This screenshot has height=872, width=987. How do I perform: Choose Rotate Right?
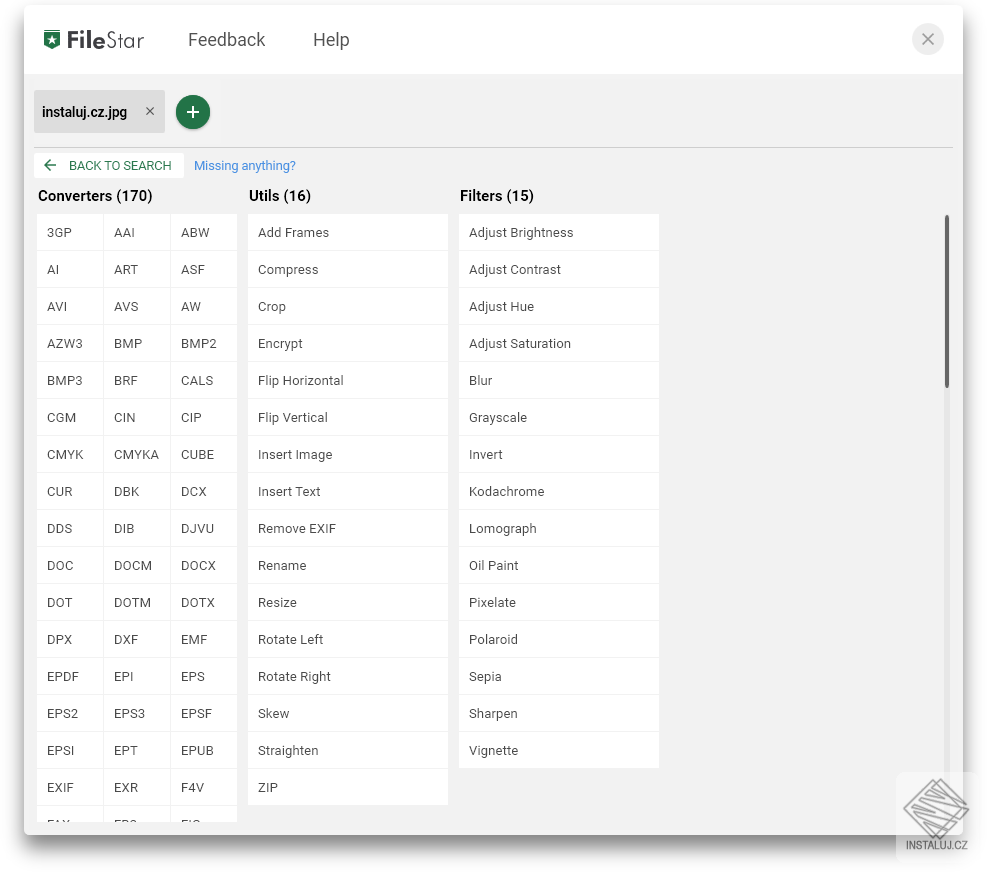coord(348,676)
